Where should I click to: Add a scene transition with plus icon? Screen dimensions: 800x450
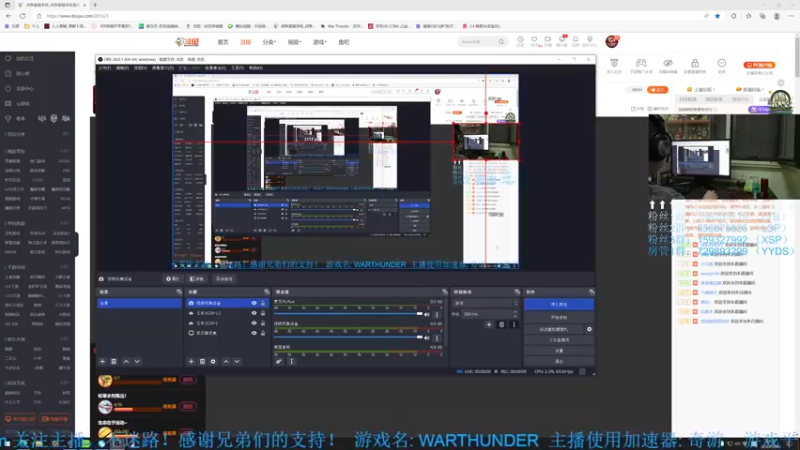click(489, 324)
